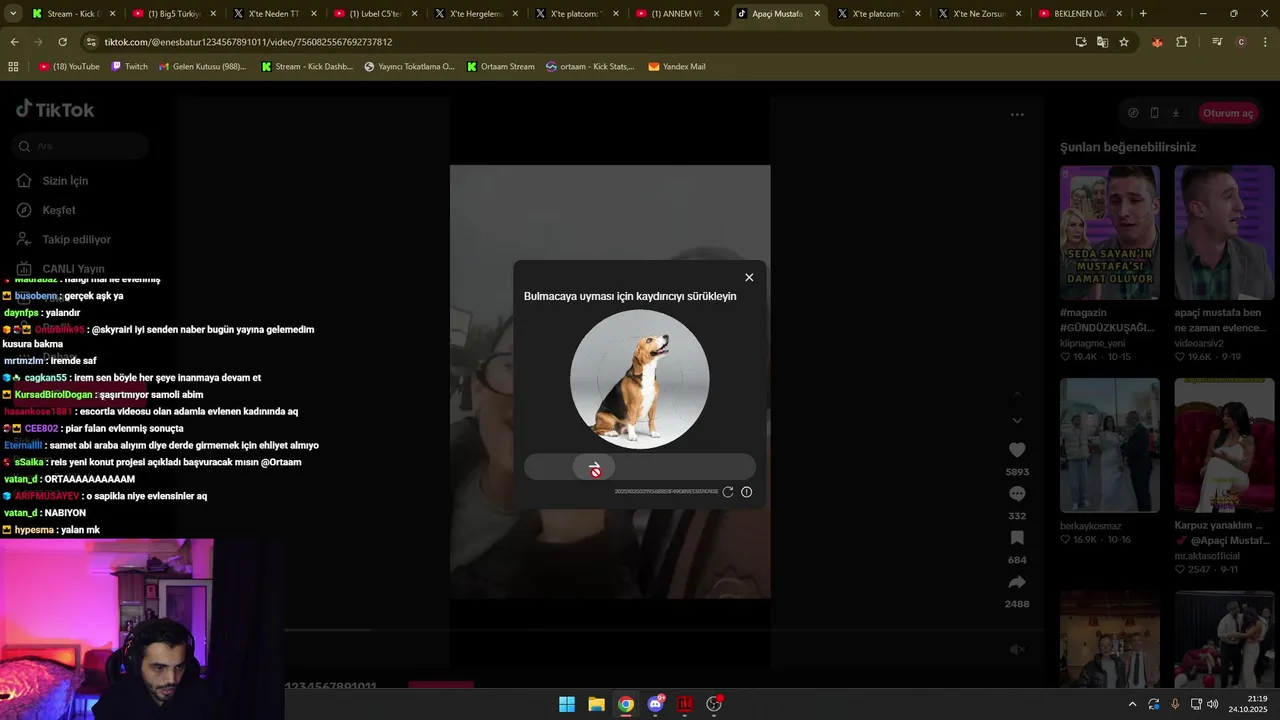Open captcha report info icon

coord(746,492)
